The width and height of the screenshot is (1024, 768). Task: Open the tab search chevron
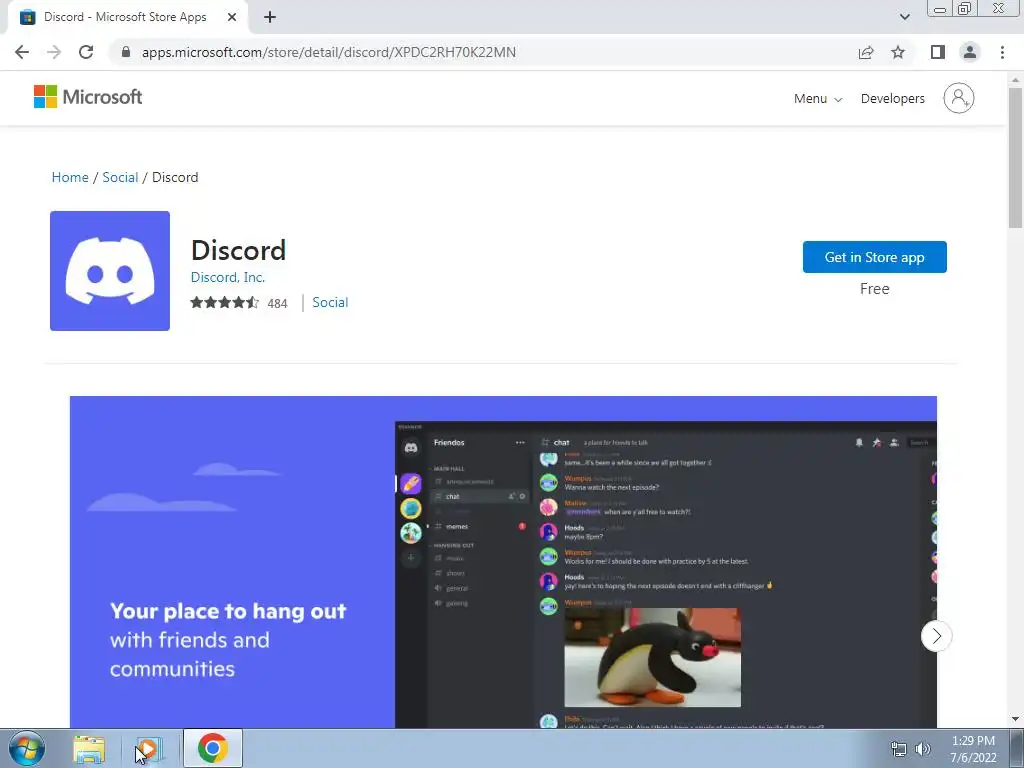click(x=904, y=17)
